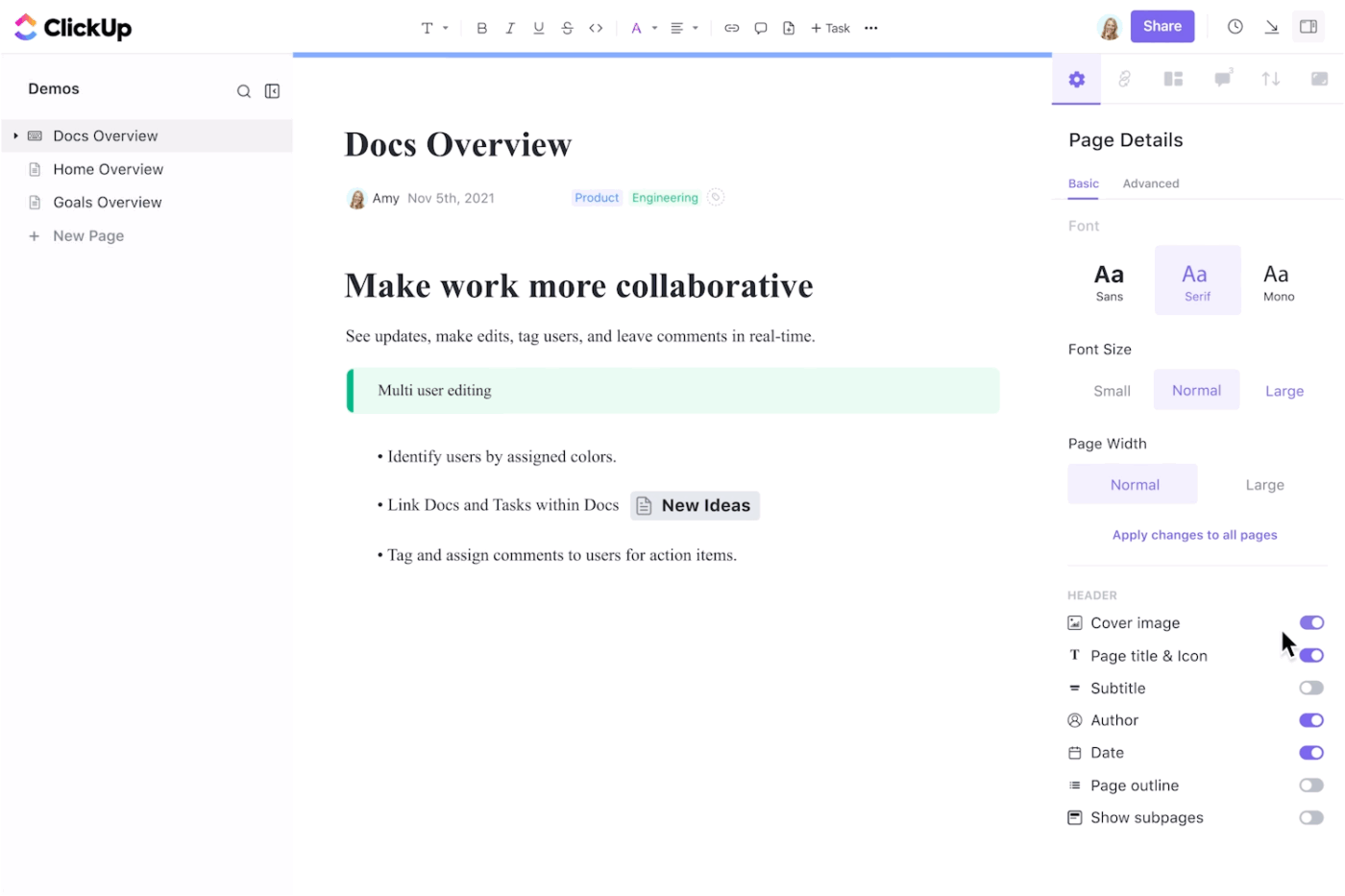The height and width of the screenshot is (896, 1345).
Task: Collapse the Demos left sidebar
Action: click(273, 91)
